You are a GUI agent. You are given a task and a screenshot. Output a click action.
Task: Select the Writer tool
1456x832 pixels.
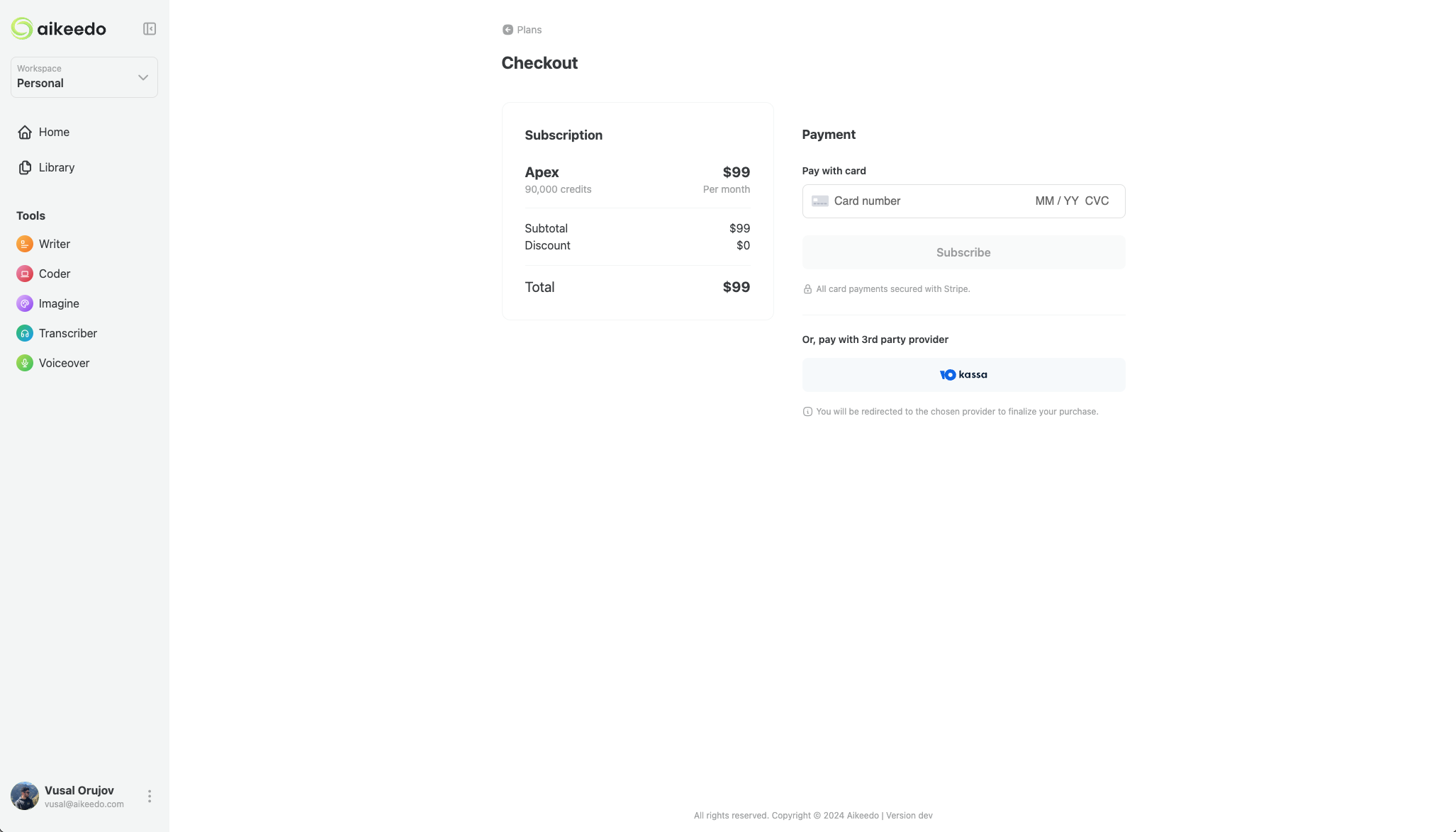tap(54, 244)
